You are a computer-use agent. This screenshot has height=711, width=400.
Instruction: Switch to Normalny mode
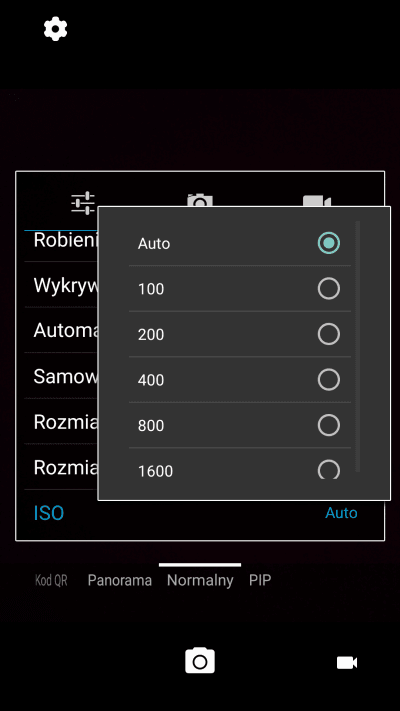tap(200, 580)
